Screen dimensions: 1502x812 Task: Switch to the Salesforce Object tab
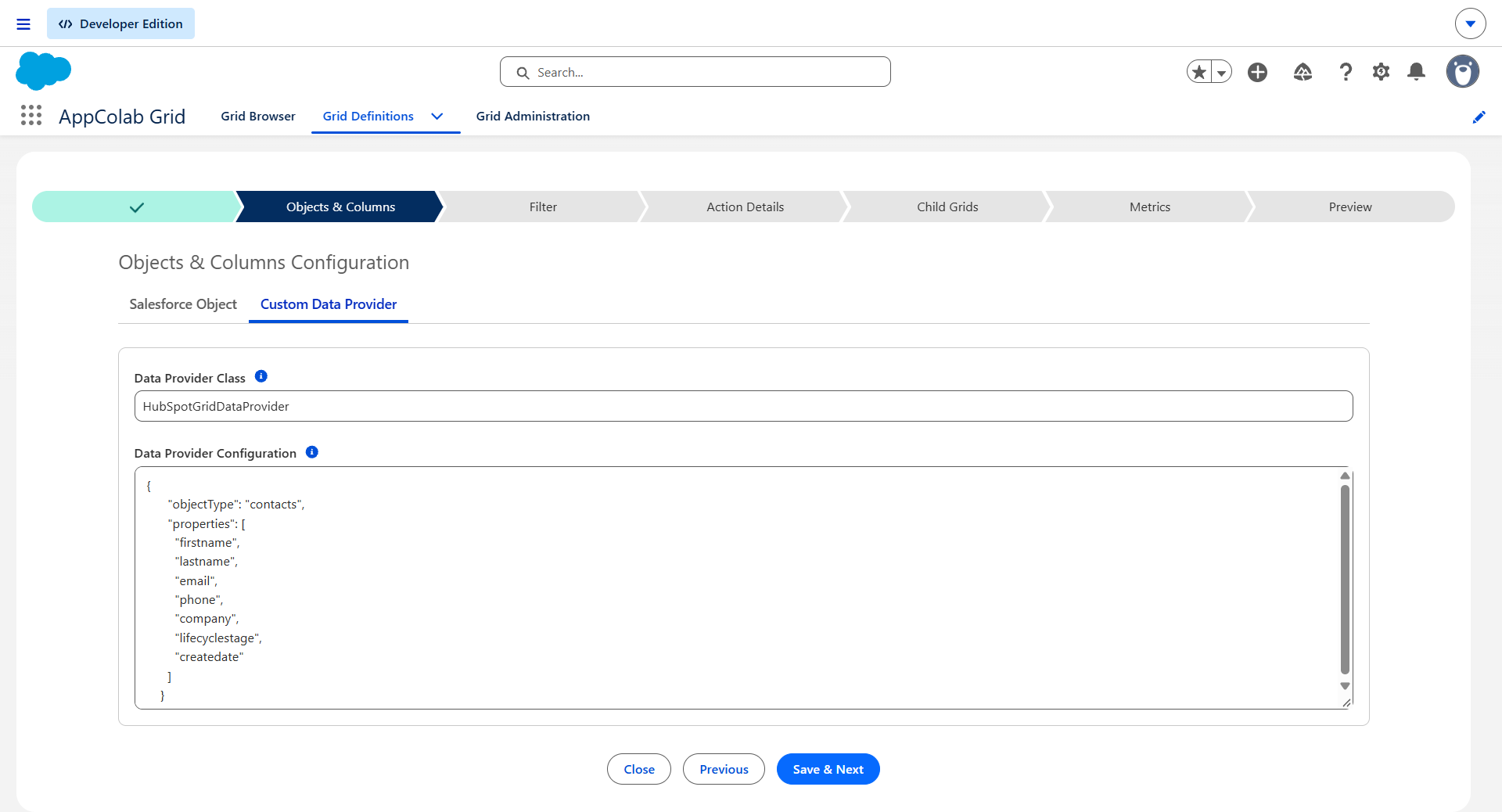click(x=183, y=304)
